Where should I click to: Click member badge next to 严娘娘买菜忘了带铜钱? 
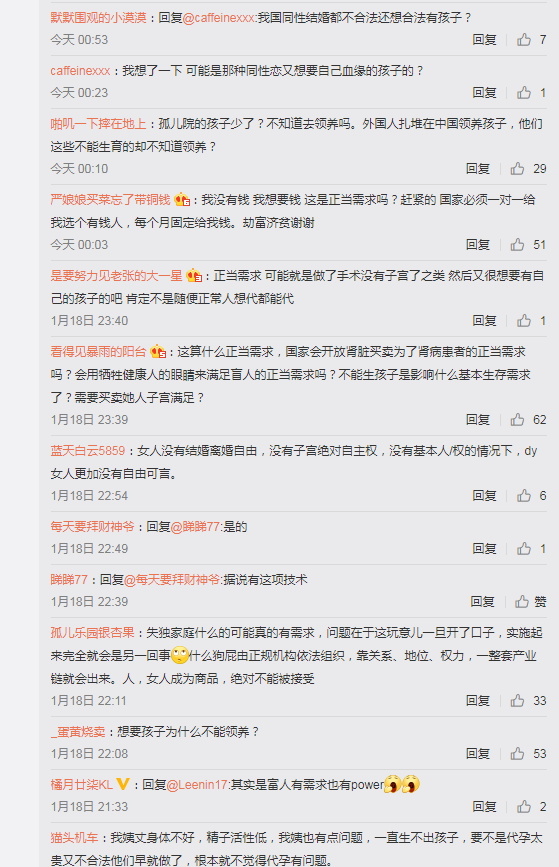(182, 199)
